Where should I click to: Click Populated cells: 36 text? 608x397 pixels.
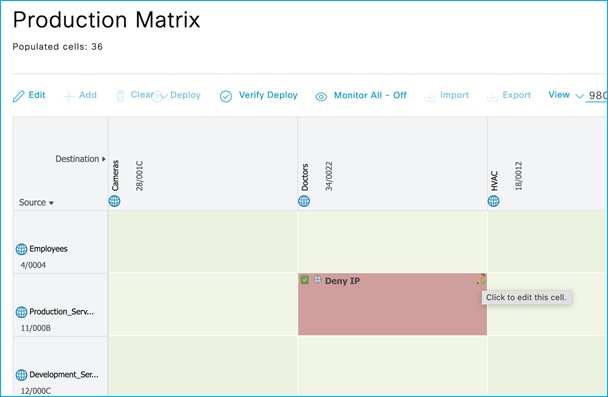[58, 47]
